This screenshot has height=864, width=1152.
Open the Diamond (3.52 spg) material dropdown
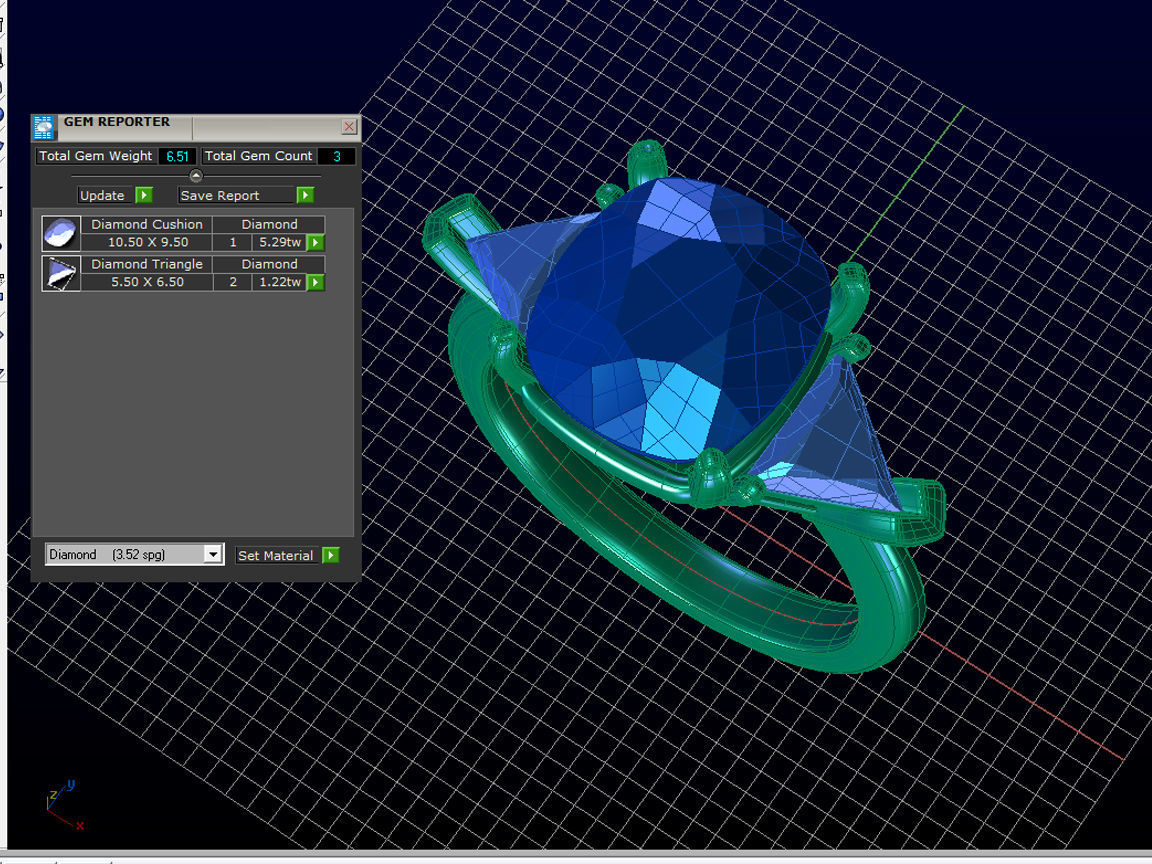[x=134, y=555]
